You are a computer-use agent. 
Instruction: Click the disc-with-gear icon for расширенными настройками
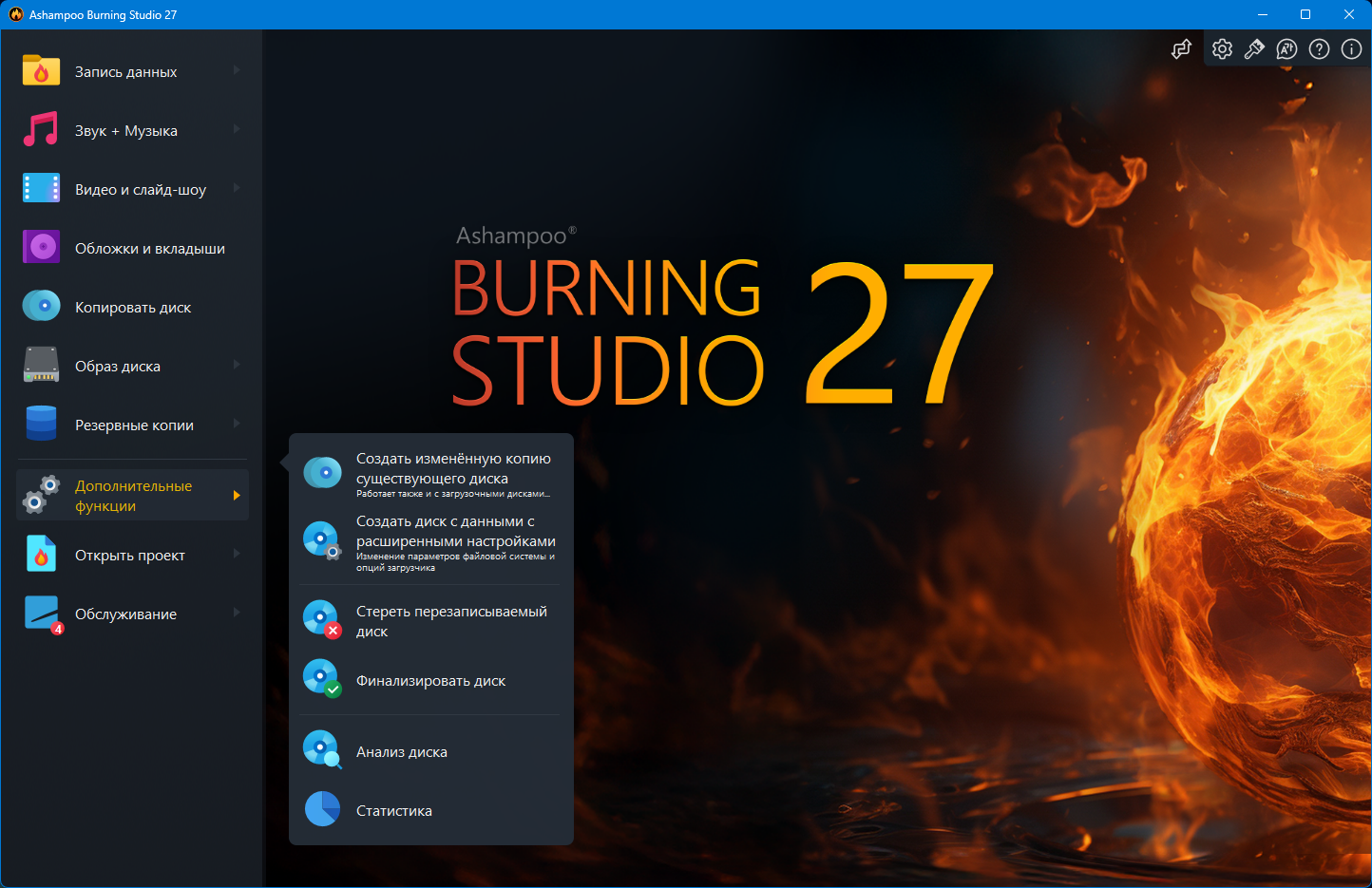[x=322, y=539]
